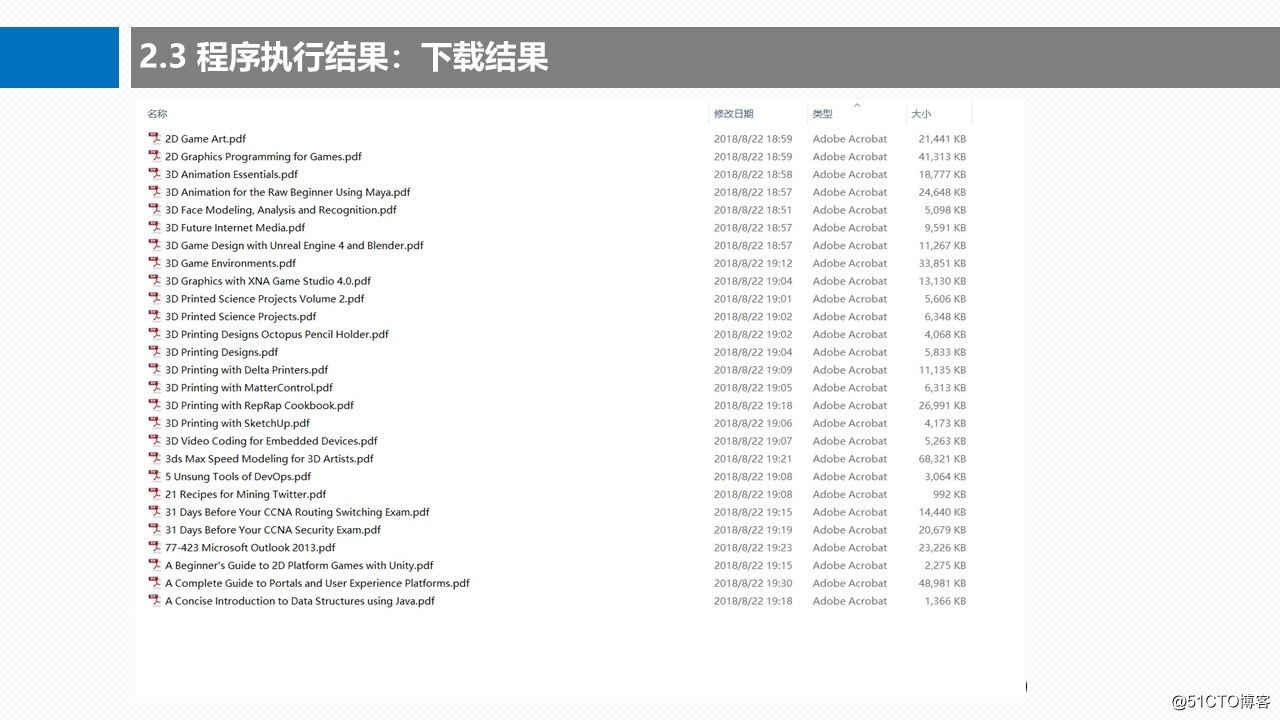Select PDF icon of 21 Recipes for Mining Twitter
The image size is (1280, 720).
pos(155,494)
